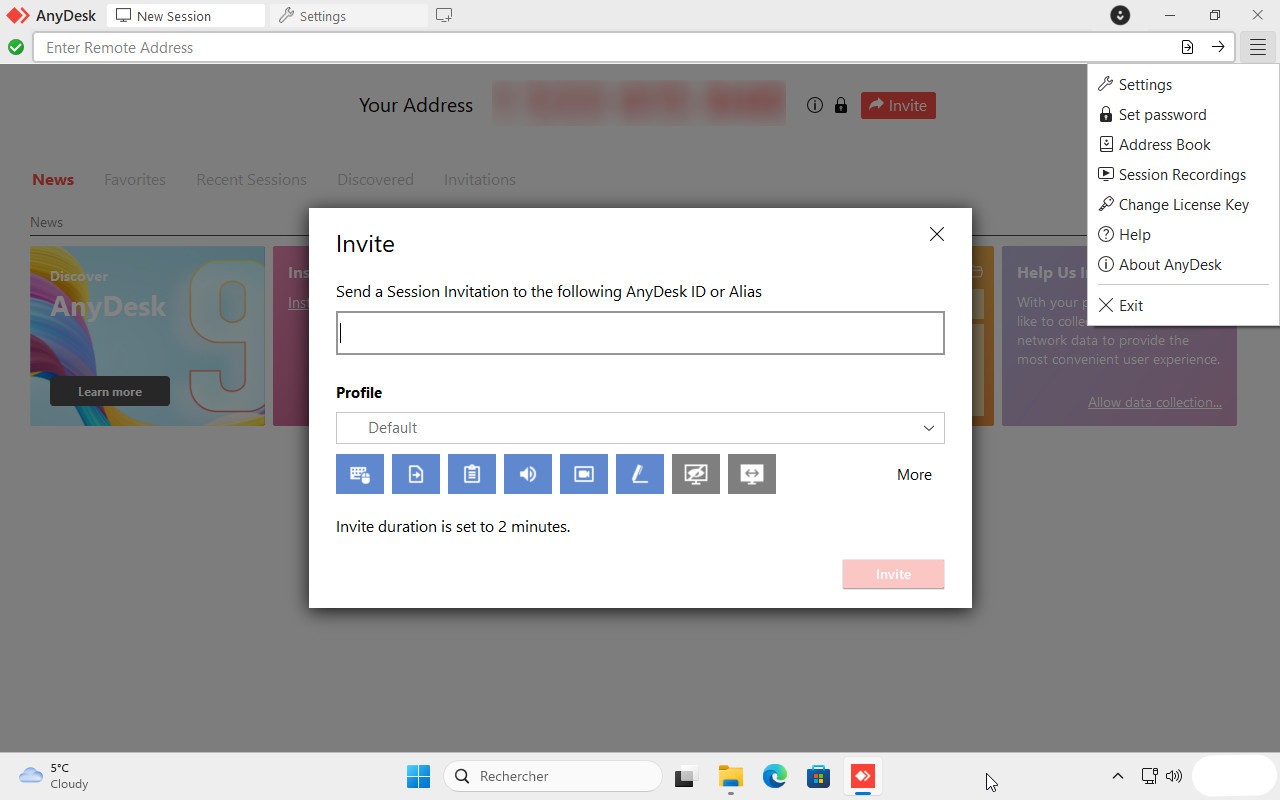Click the network icon in system tray
The image size is (1280, 800).
pyautogui.click(x=1150, y=776)
